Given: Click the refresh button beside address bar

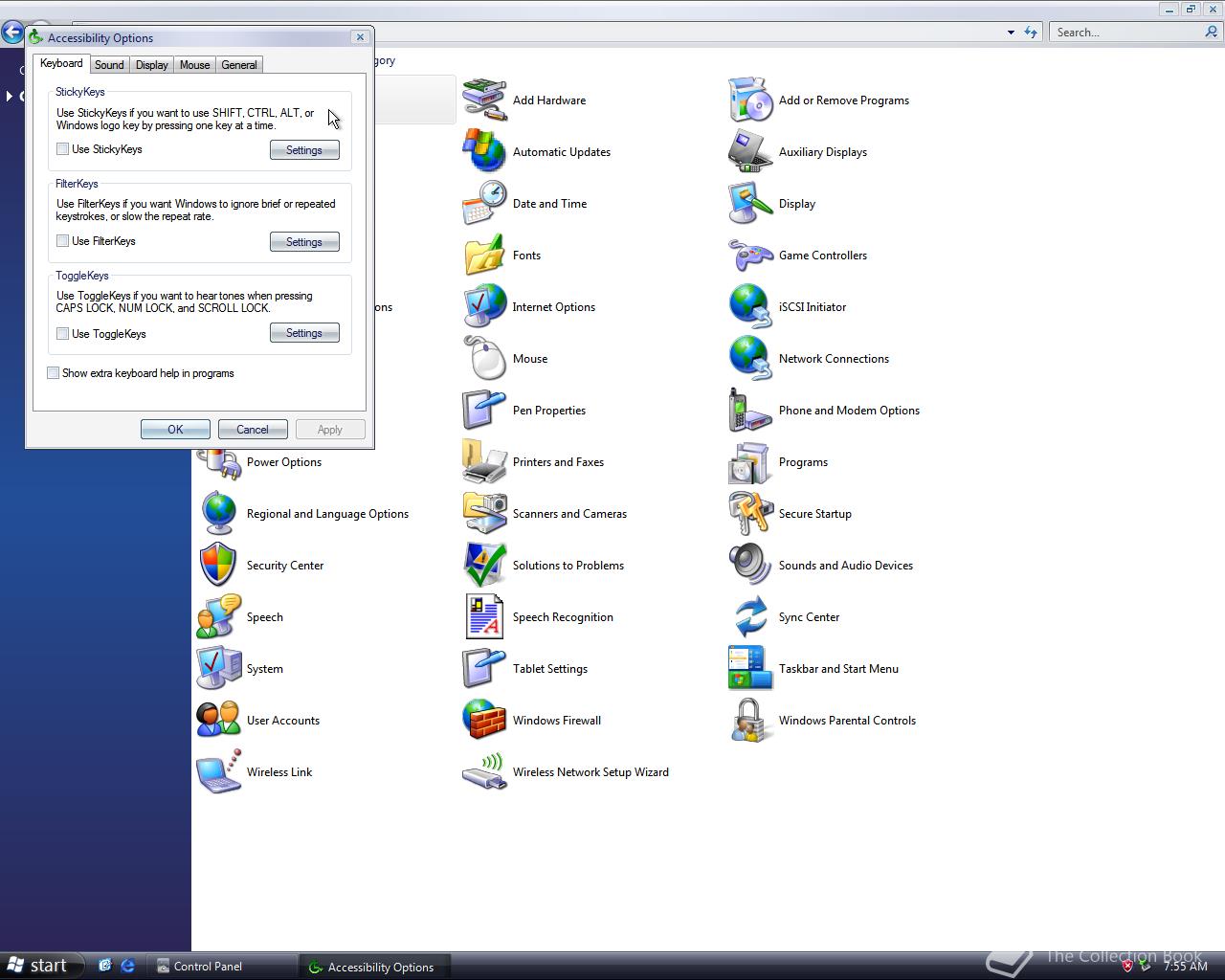Looking at the screenshot, I should click(x=1031, y=33).
